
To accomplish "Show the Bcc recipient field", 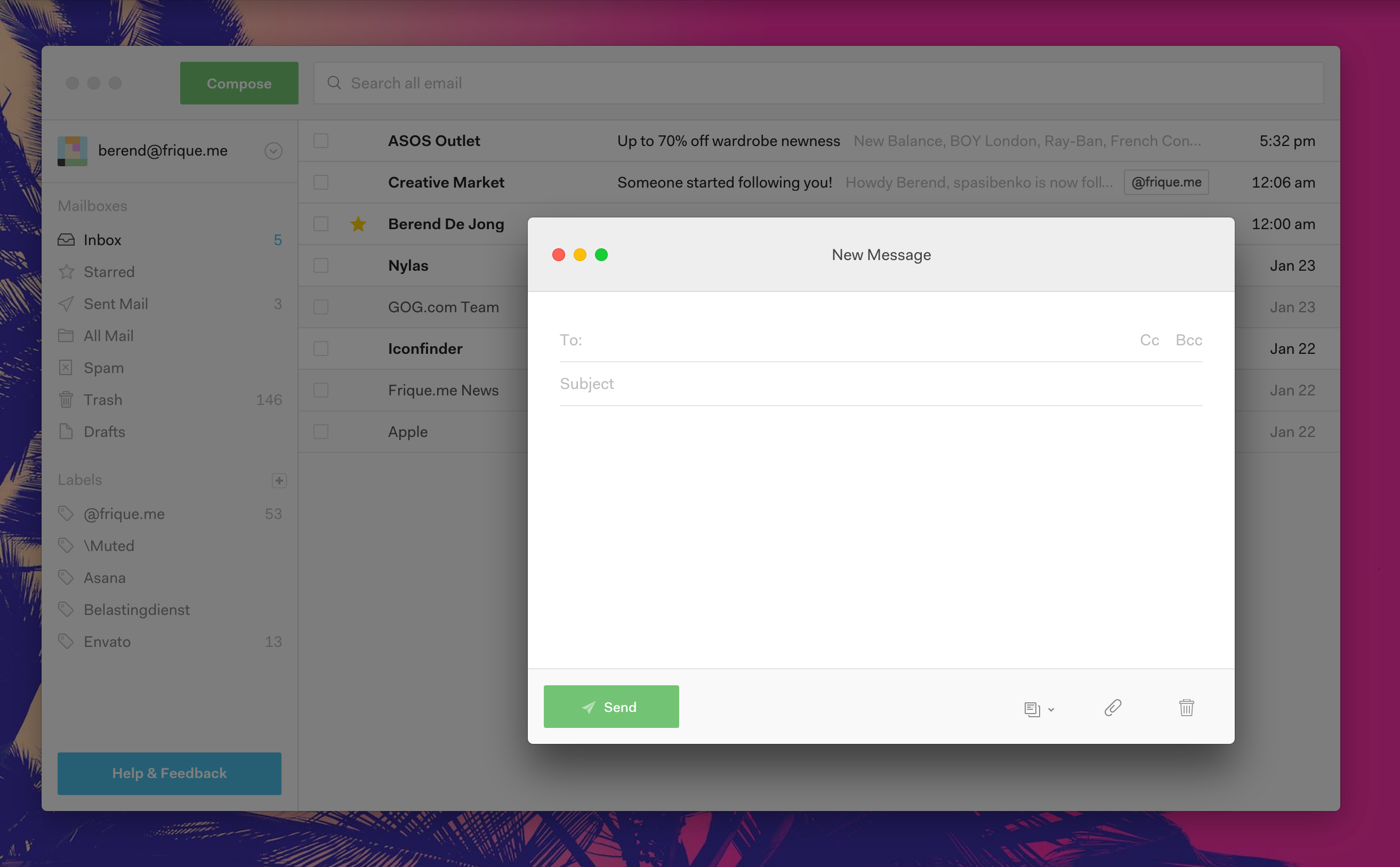I will [1188, 341].
